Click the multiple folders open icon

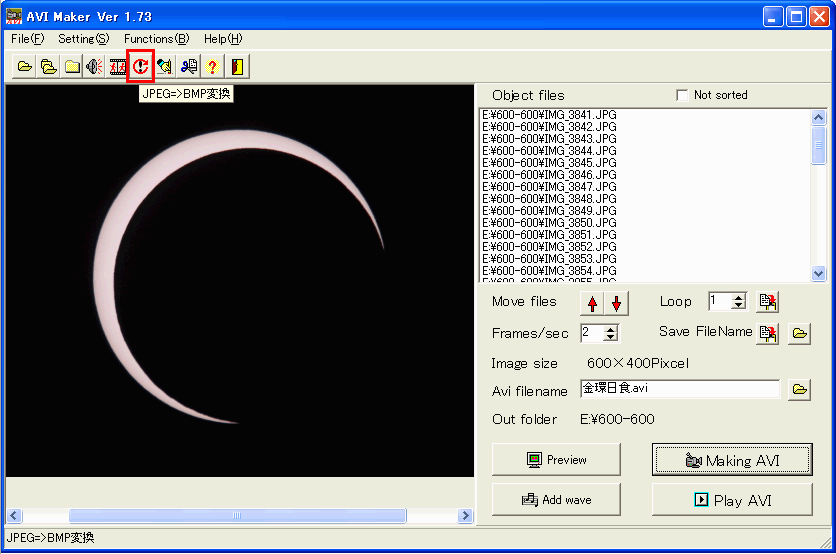[48, 67]
